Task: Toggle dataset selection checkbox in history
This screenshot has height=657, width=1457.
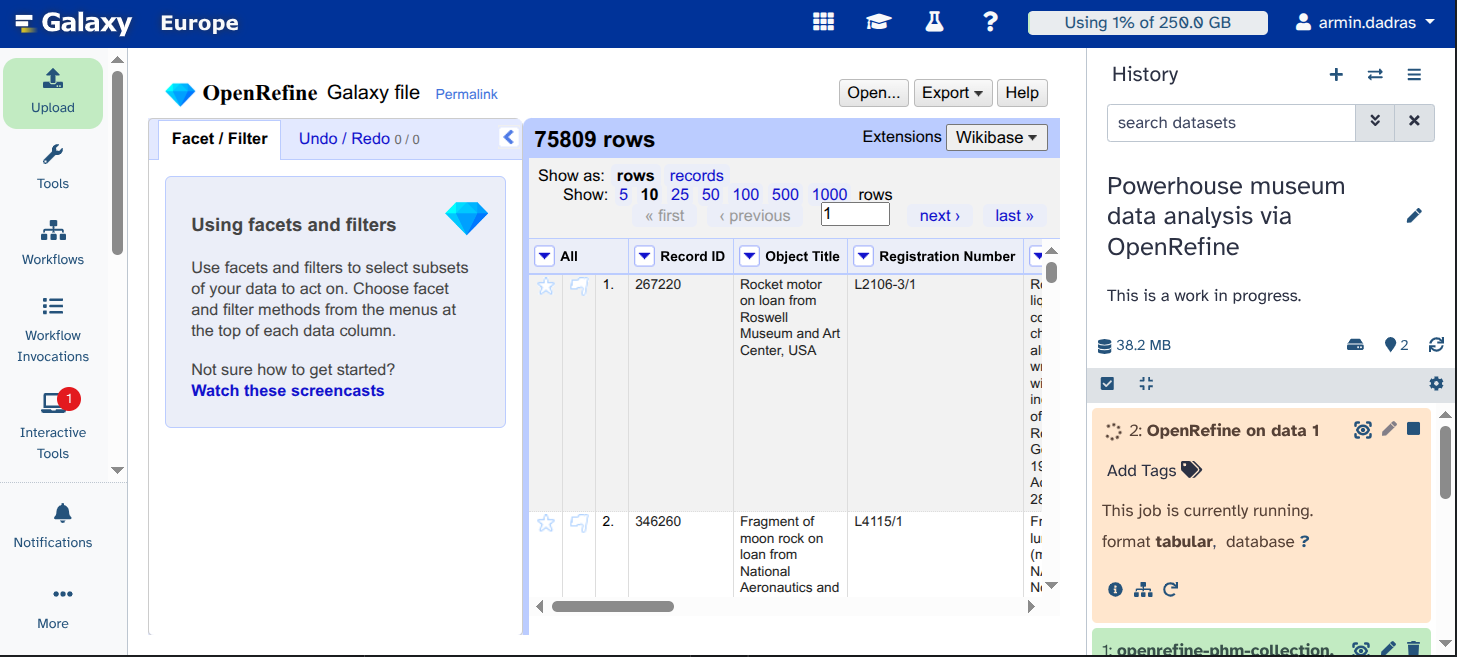Action: pos(1107,383)
